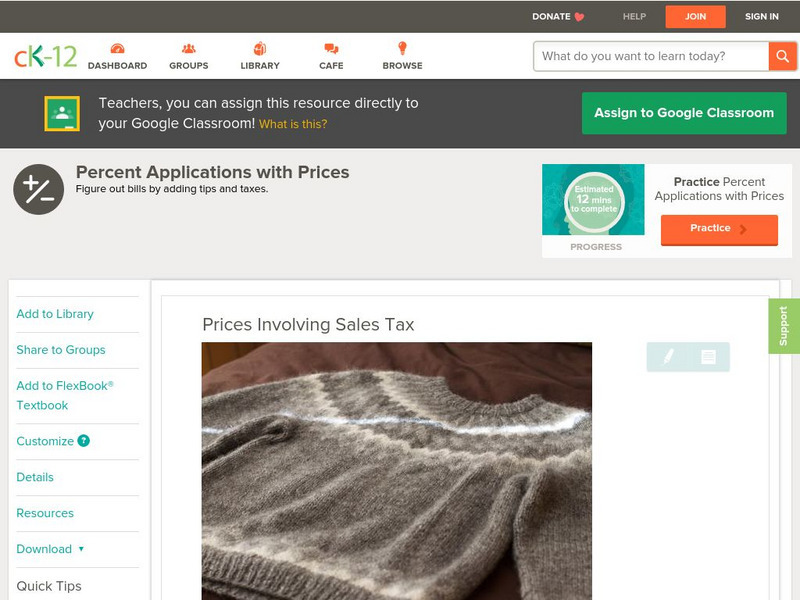Open the Browse menu
Viewport: 800px width, 600px height.
402,50
